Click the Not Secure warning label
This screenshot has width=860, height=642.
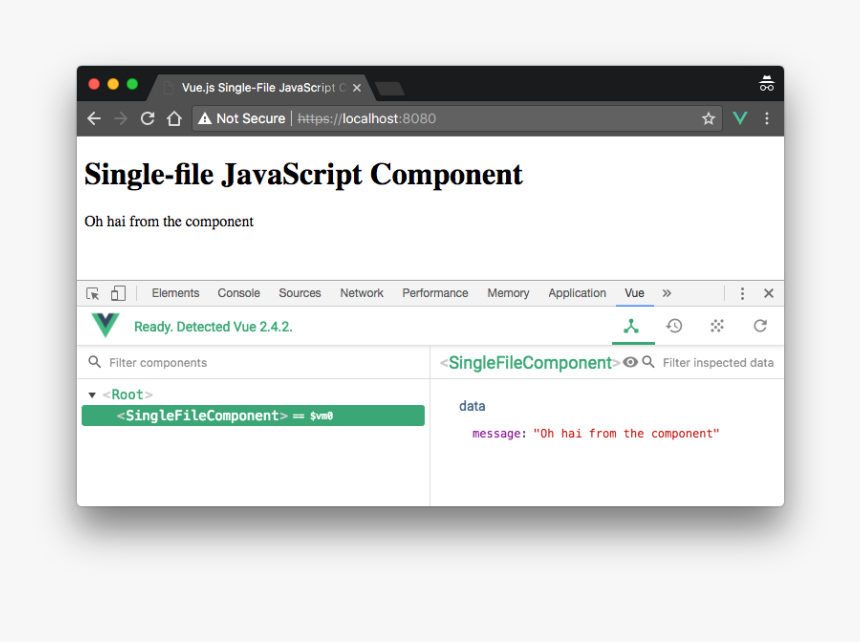241,118
